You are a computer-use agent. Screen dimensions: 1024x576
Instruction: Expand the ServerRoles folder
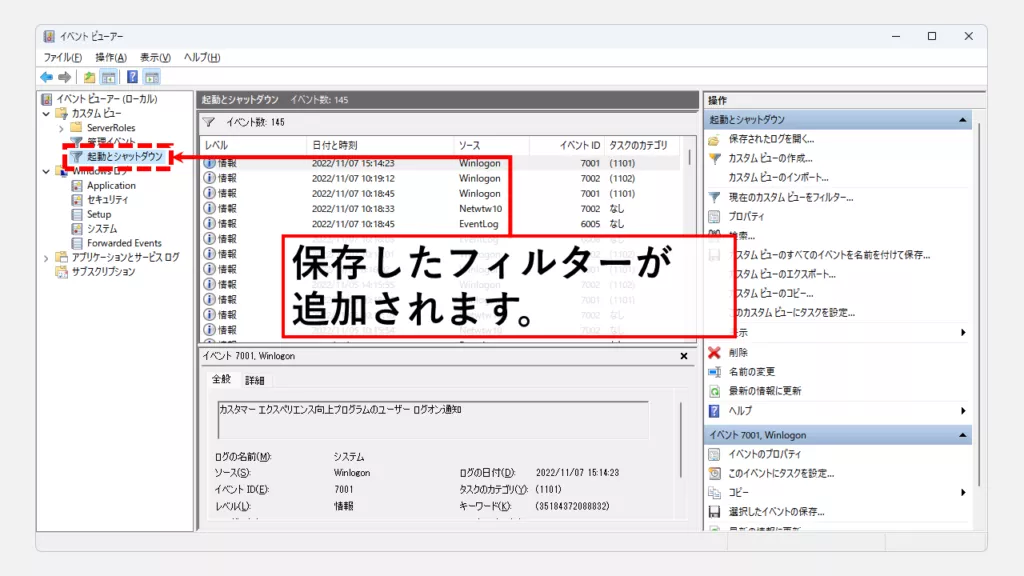pyautogui.click(x=61, y=128)
